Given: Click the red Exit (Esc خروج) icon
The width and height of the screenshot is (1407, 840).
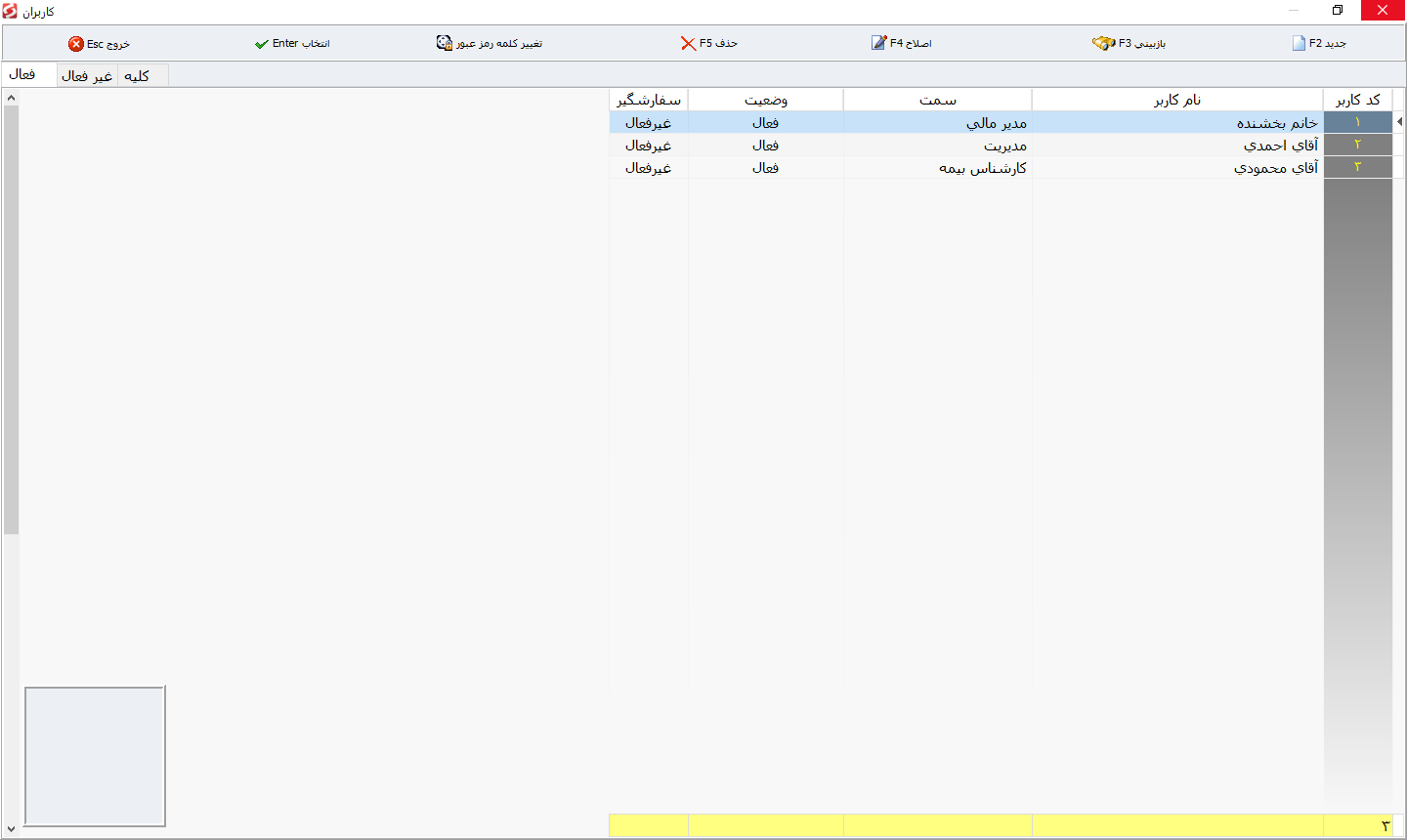Looking at the screenshot, I should [x=76, y=44].
